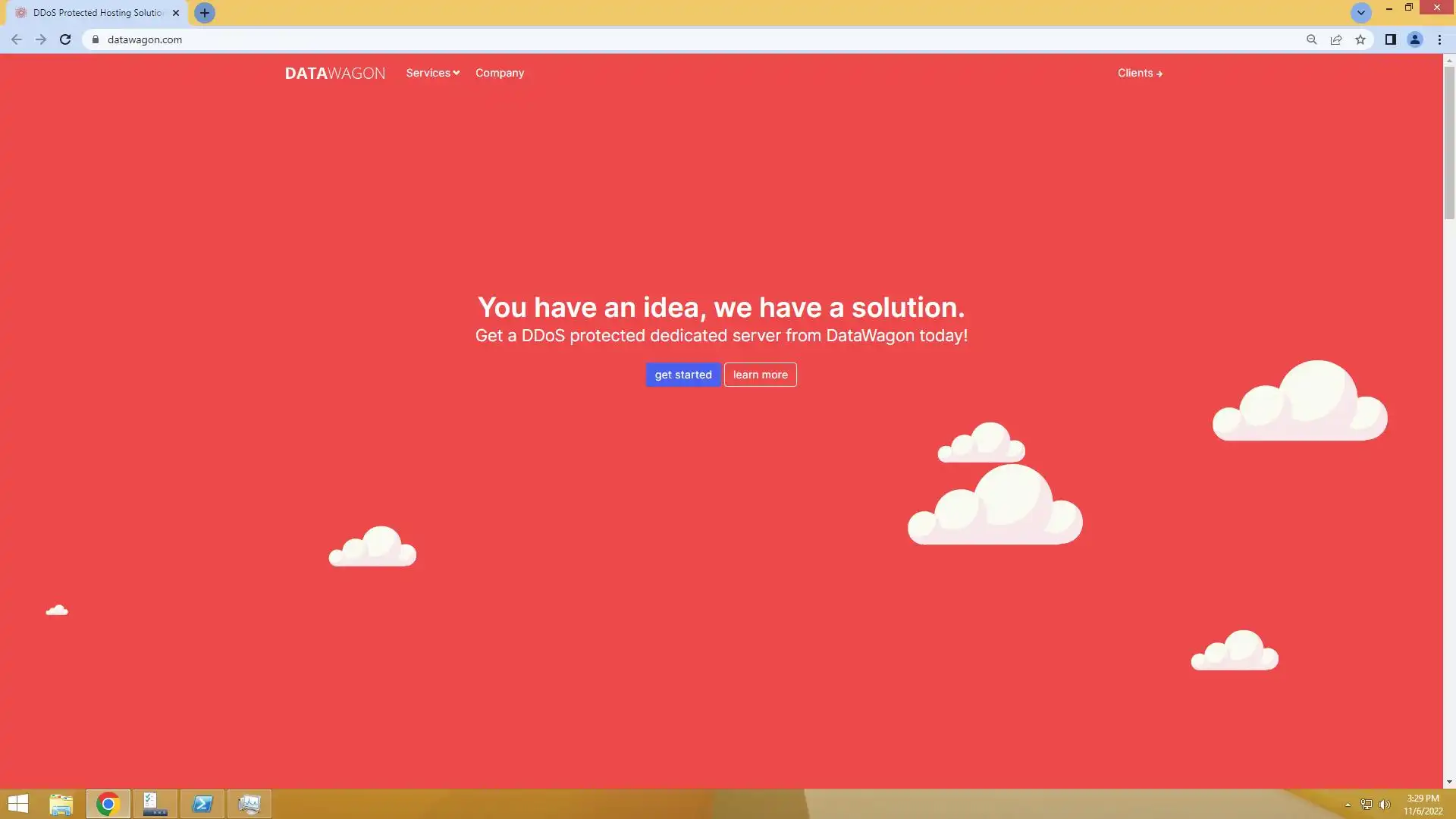Reload the page with the refresh icon
Image resolution: width=1456 pixels, height=819 pixels.
(65, 39)
